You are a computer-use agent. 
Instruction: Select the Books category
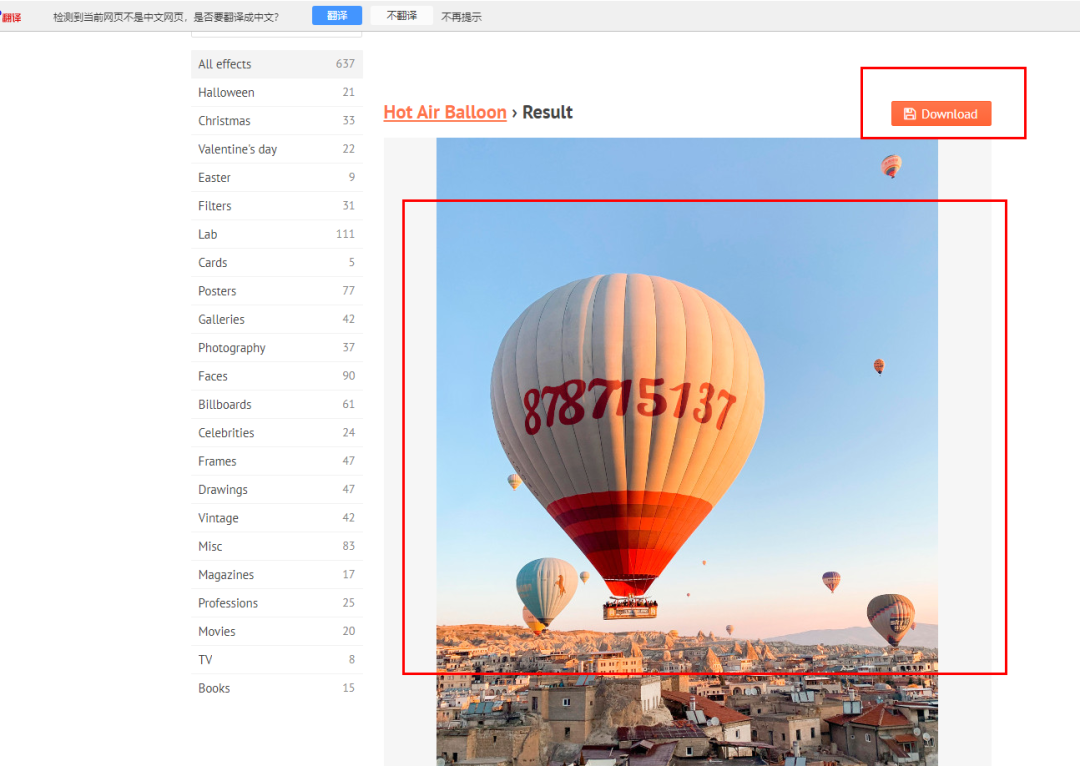tap(214, 688)
